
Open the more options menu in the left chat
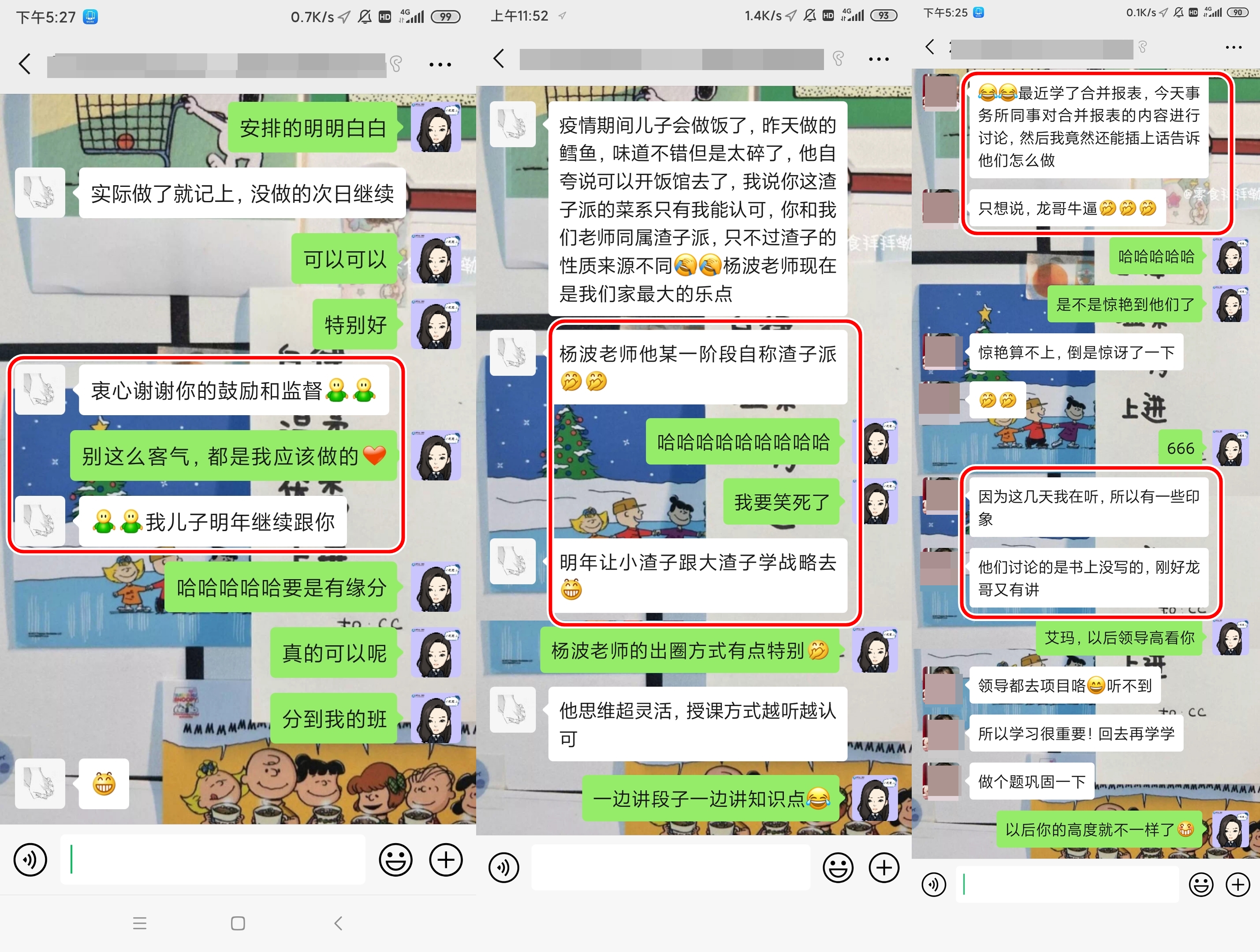440,64
